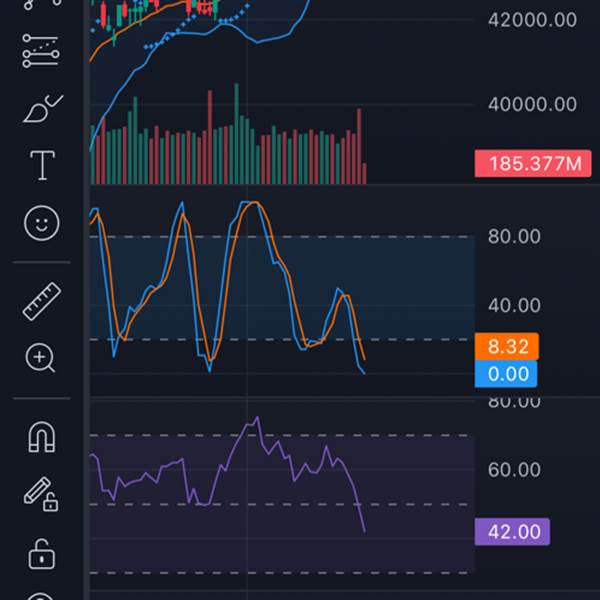Select the Fibonacci/pitchfork drawing tool
The height and width of the screenshot is (600, 600).
point(41,51)
